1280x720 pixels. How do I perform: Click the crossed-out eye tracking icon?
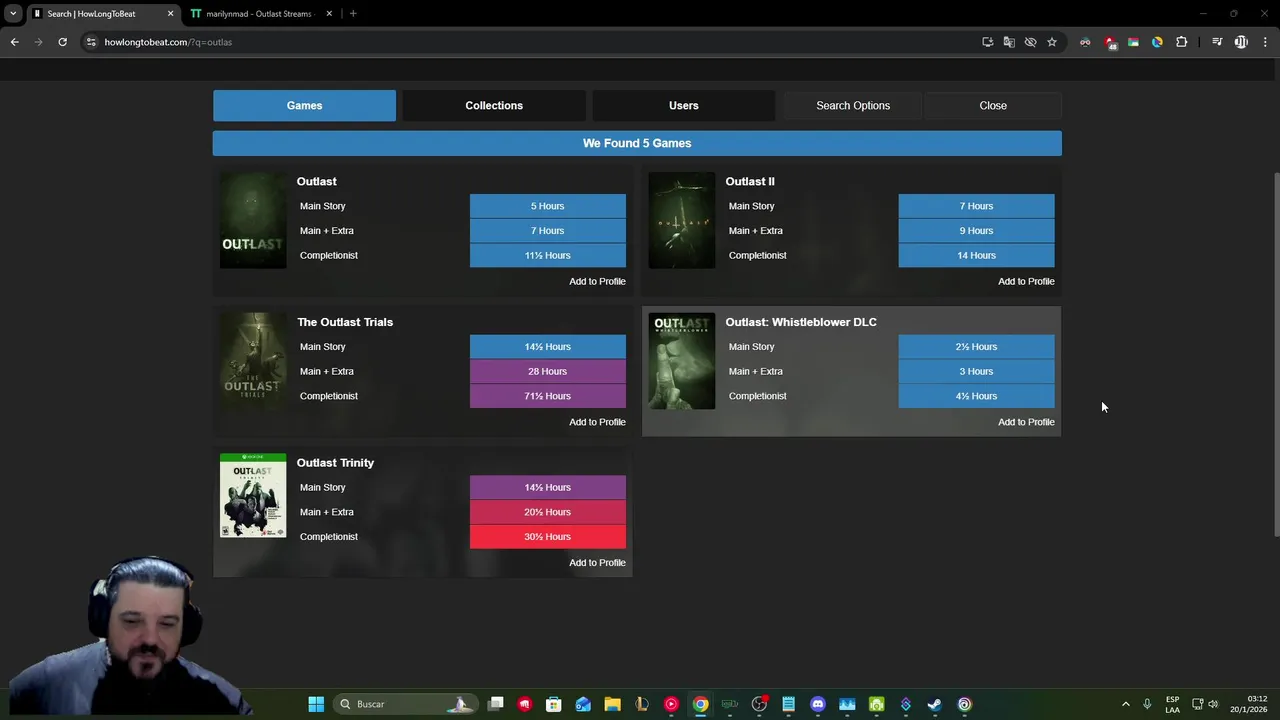click(1030, 42)
